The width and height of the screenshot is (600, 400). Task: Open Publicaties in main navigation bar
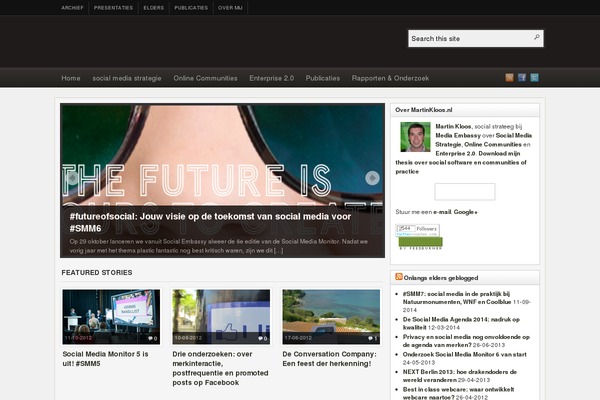tap(323, 78)
